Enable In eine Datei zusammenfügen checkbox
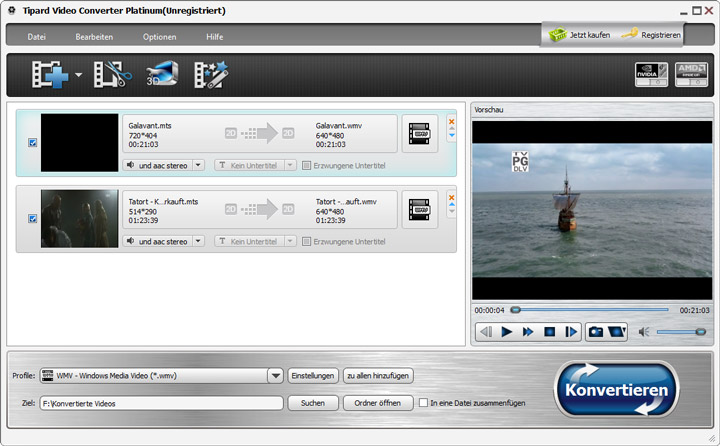 click(423, 403)
